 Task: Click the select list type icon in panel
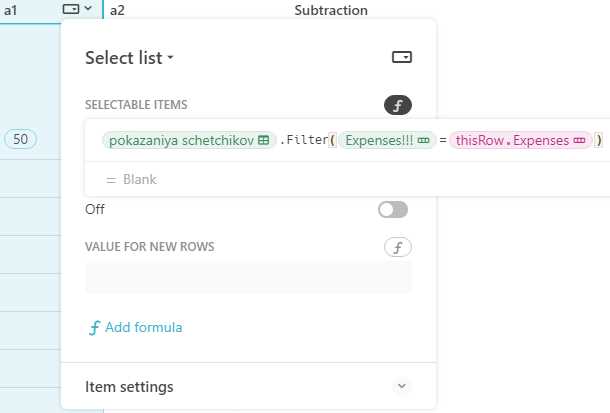tap(402, 57)
